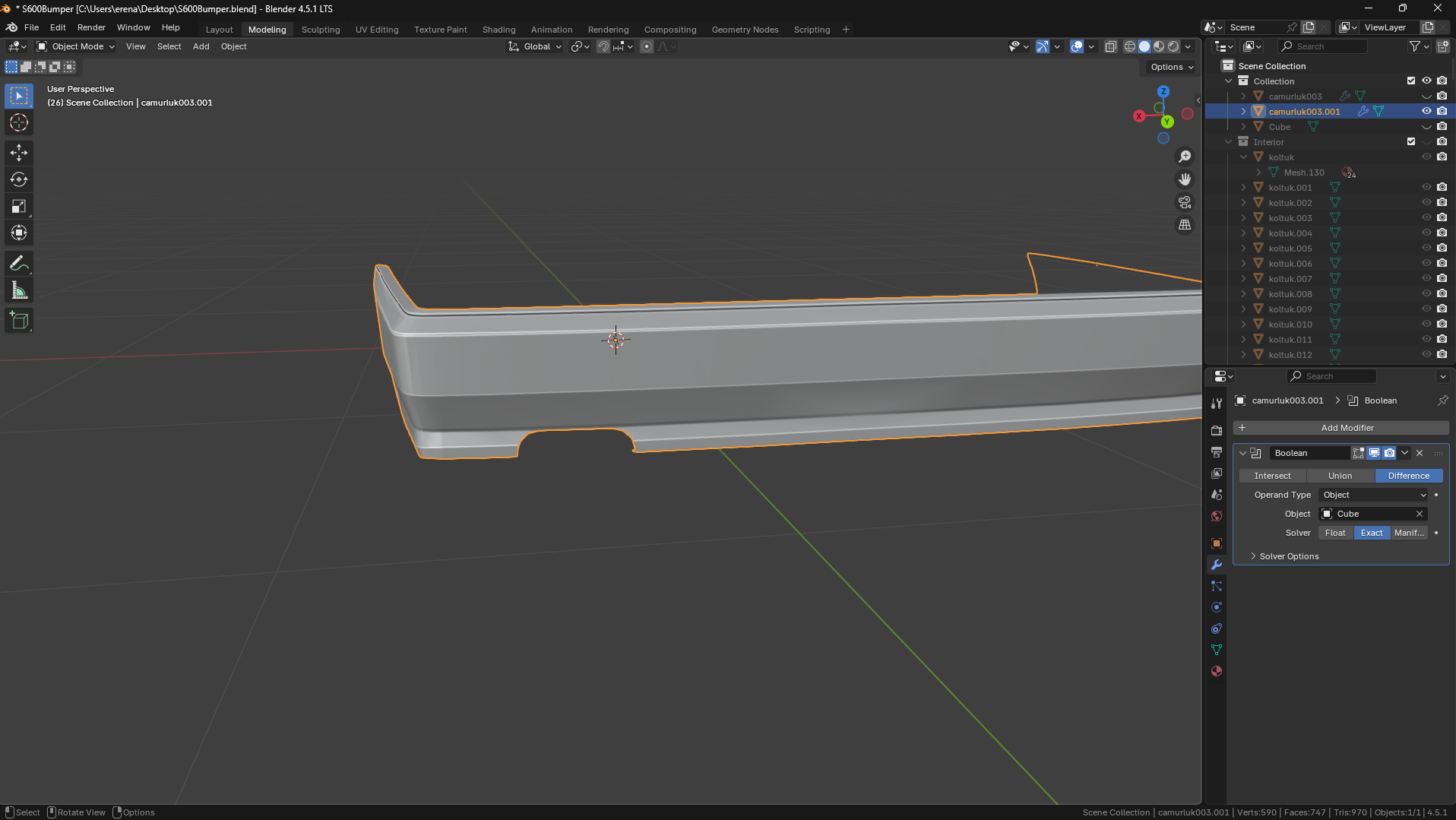The width and height of the screenshot is (1456, 820).
Task: Open the Object Constraints properties tab
Action: (x=1217, y=628)
